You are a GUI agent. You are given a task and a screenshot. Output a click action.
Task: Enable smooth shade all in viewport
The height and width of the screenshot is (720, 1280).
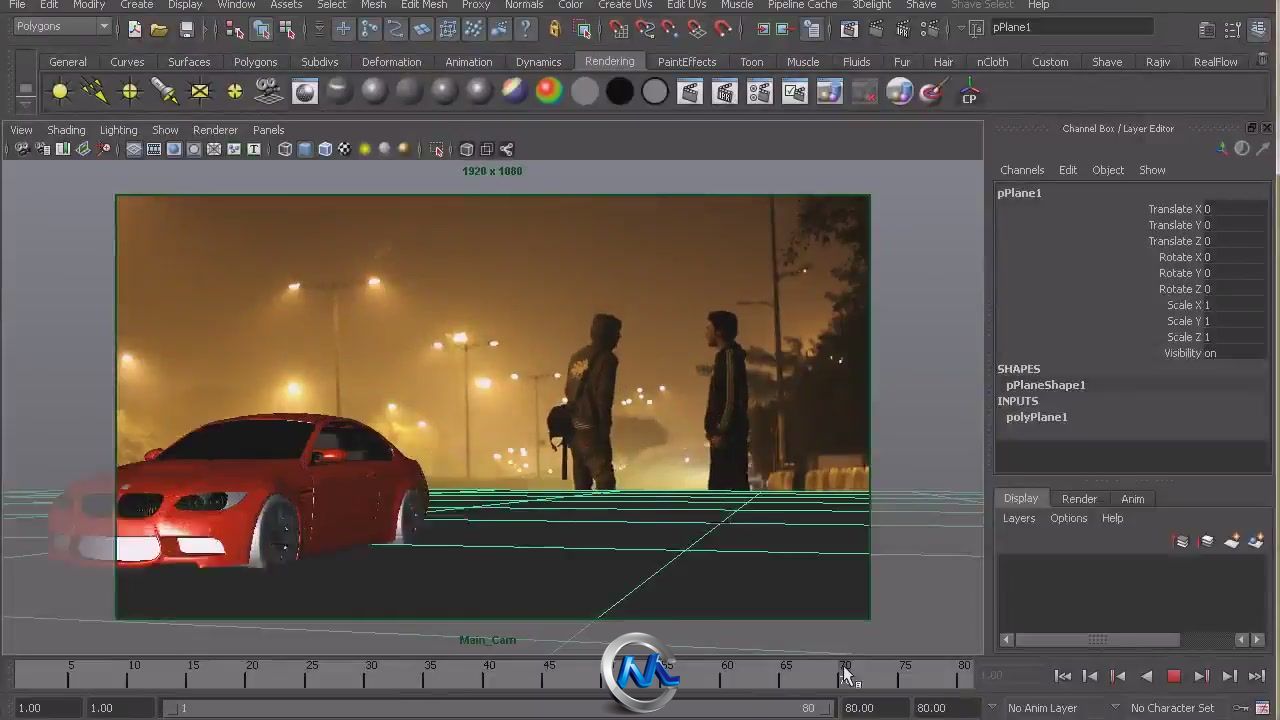point(305,149)
